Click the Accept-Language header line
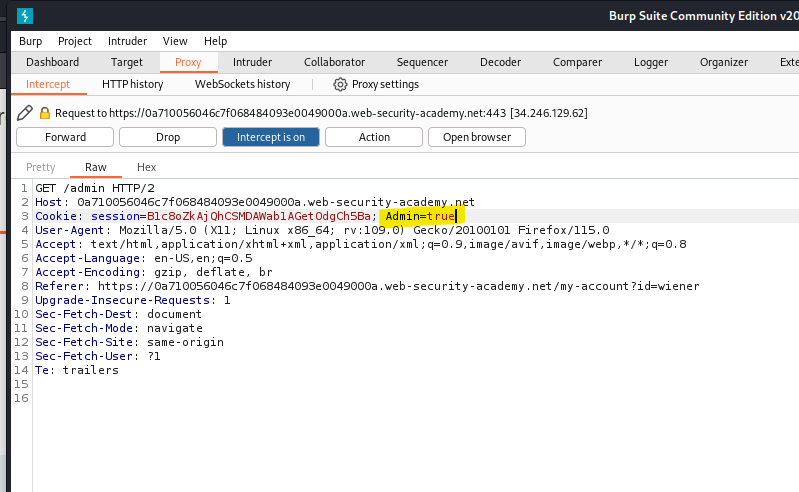 [x=144, y=258]
